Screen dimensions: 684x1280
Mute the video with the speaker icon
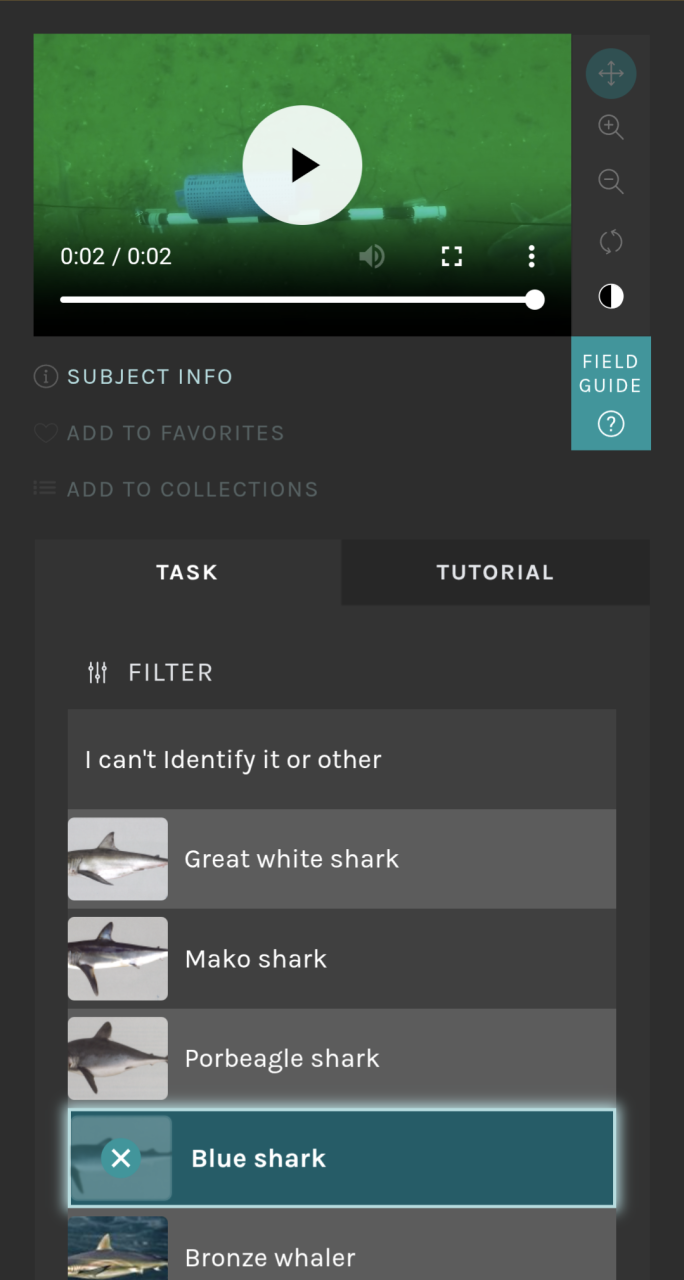(372, 257)
